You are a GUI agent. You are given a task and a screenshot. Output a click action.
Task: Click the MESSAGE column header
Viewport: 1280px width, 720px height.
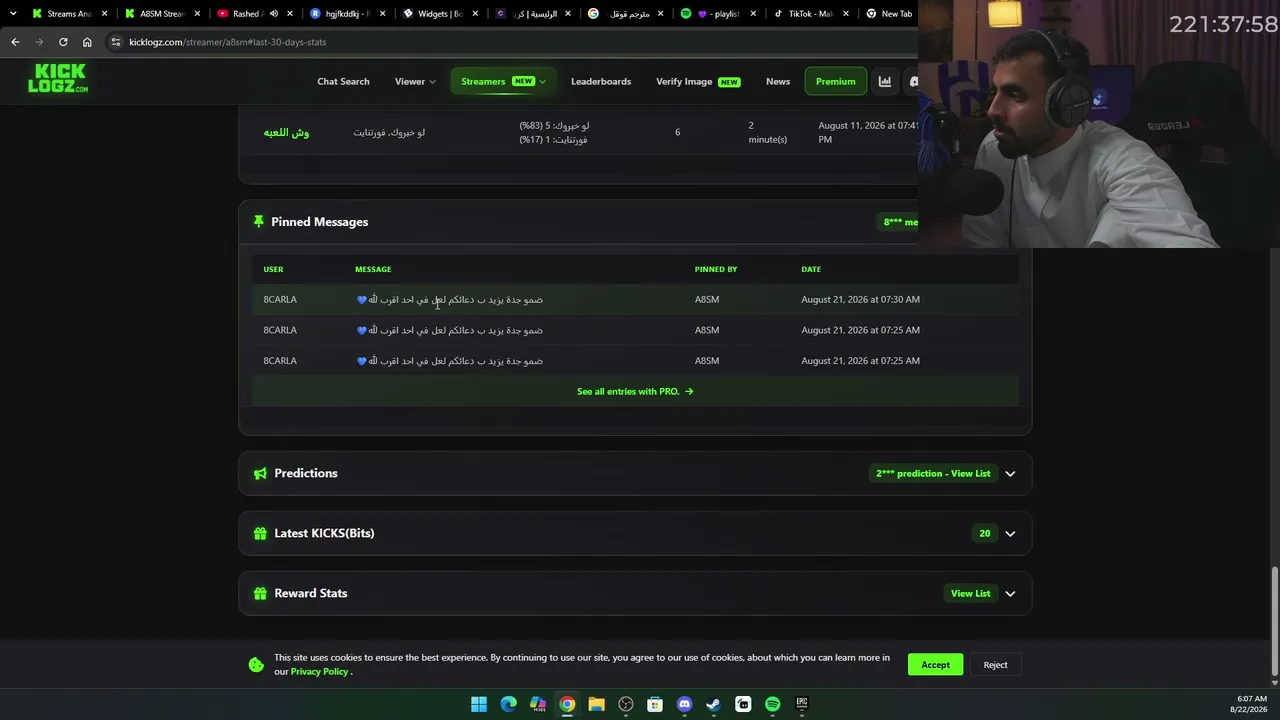tap(373, 269)
